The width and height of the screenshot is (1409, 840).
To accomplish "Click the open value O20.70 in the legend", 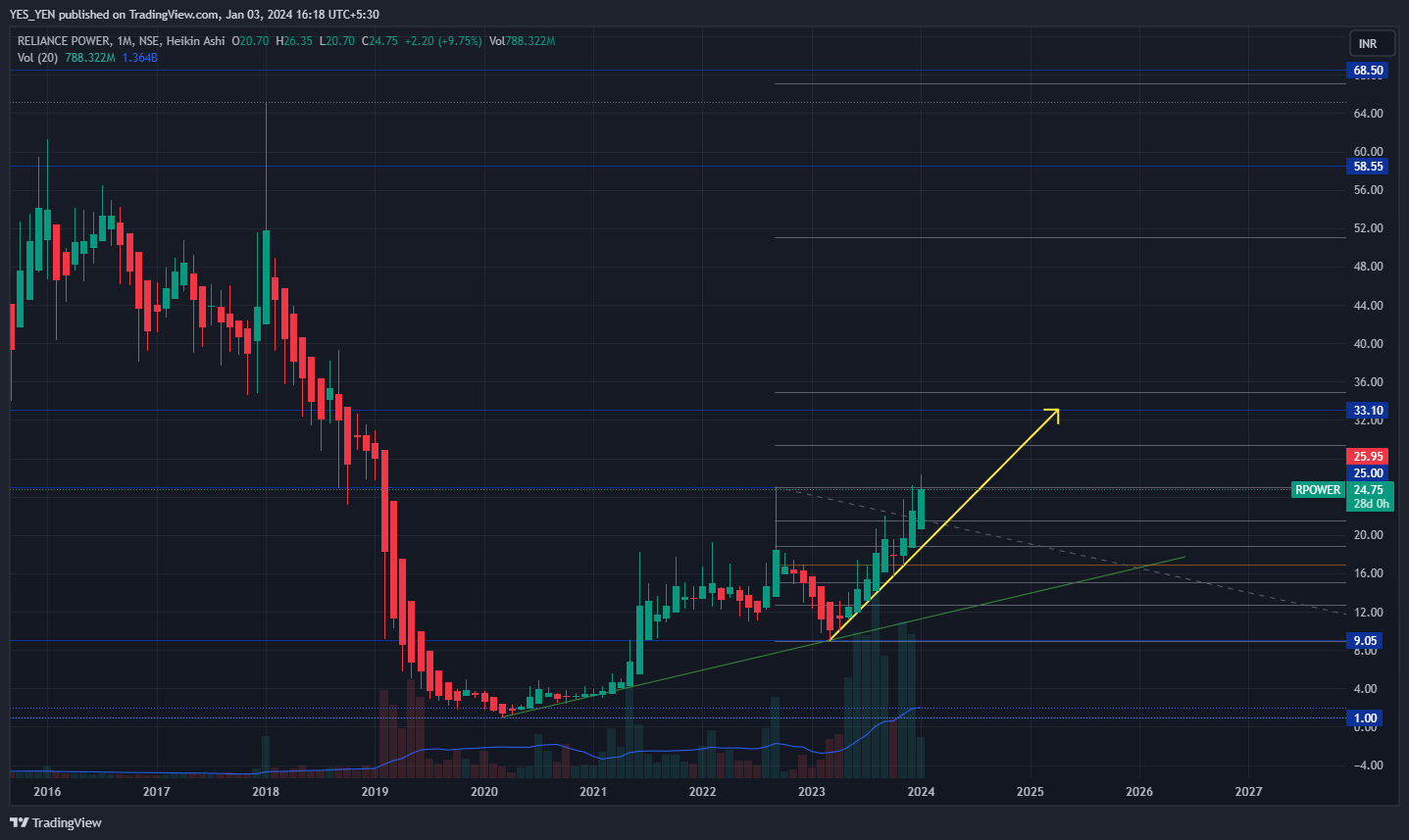I will [x=251, y=41].
